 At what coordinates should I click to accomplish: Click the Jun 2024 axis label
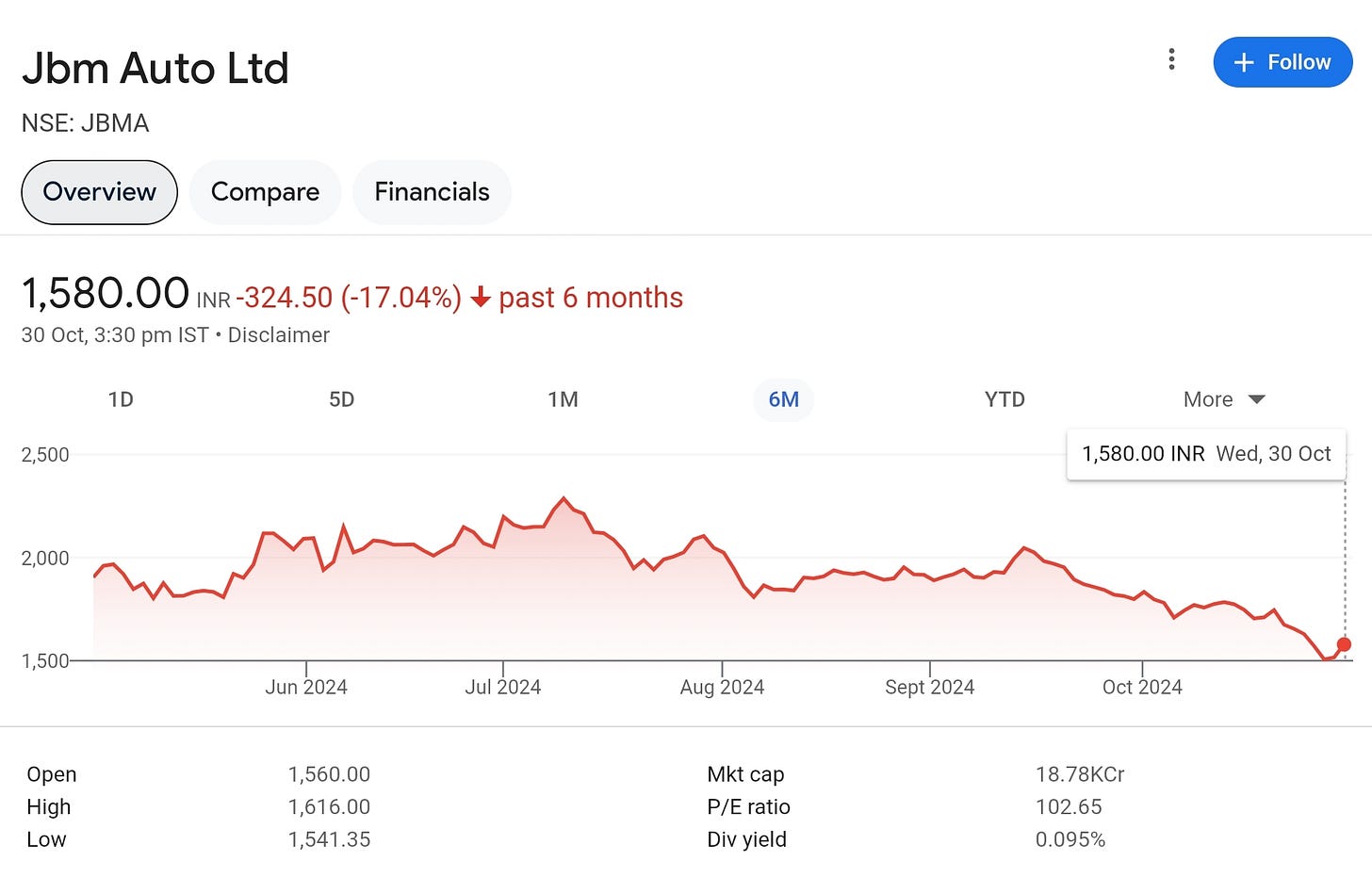pos(306,687)
